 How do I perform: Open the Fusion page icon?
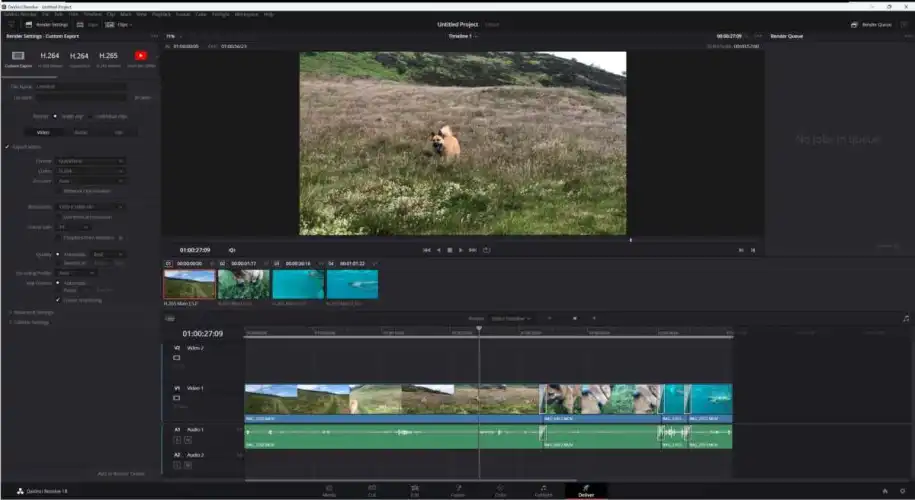coord(457,489)
